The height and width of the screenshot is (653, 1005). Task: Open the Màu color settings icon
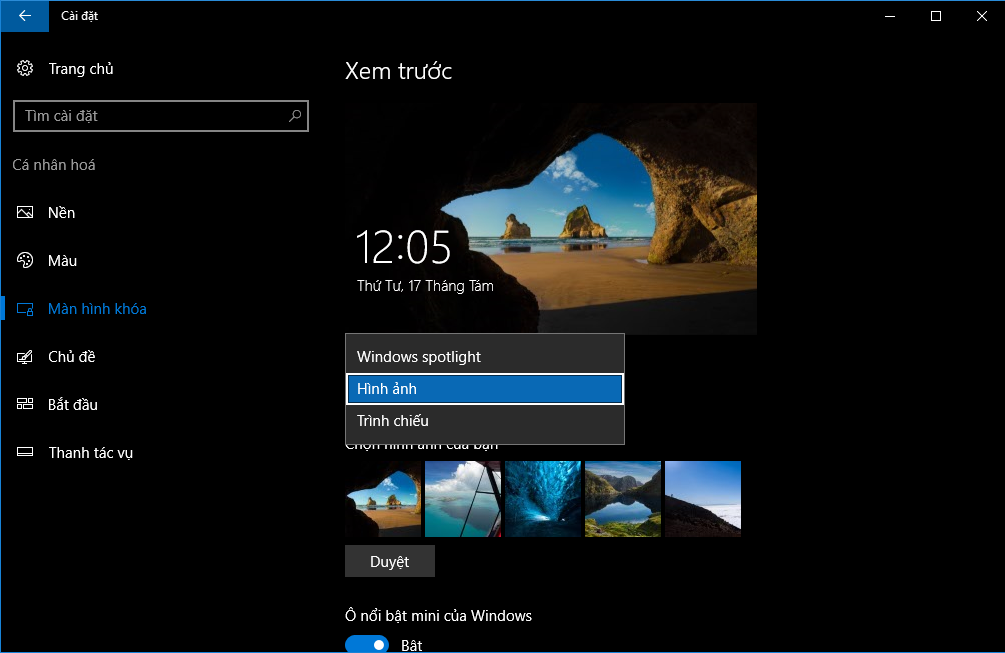point(24,260)
